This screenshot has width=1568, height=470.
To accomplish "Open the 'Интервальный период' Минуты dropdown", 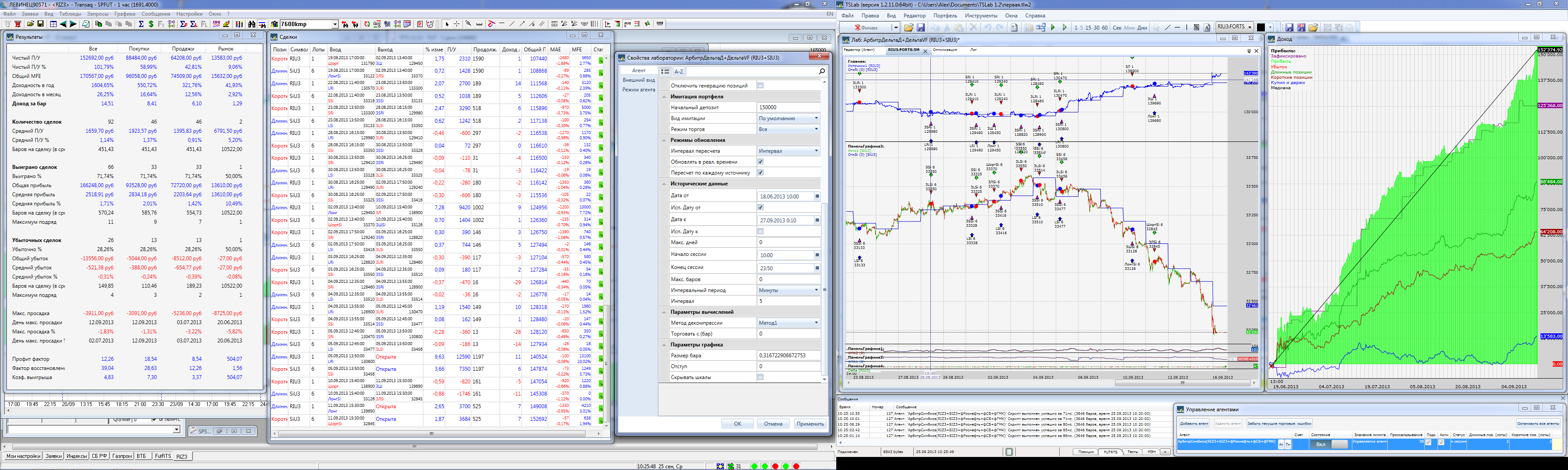I will pyautogui.click(x=816, y=290).
